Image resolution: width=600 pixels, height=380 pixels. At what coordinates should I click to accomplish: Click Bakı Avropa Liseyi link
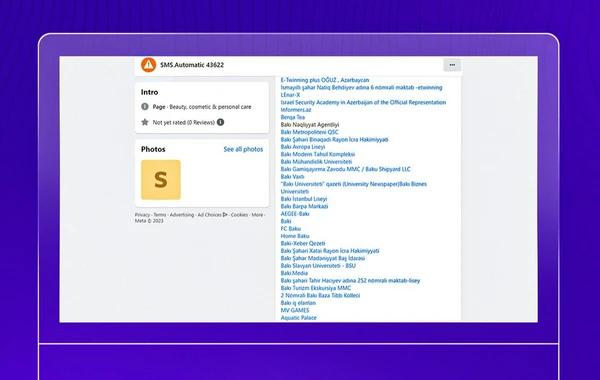(303, 147)
